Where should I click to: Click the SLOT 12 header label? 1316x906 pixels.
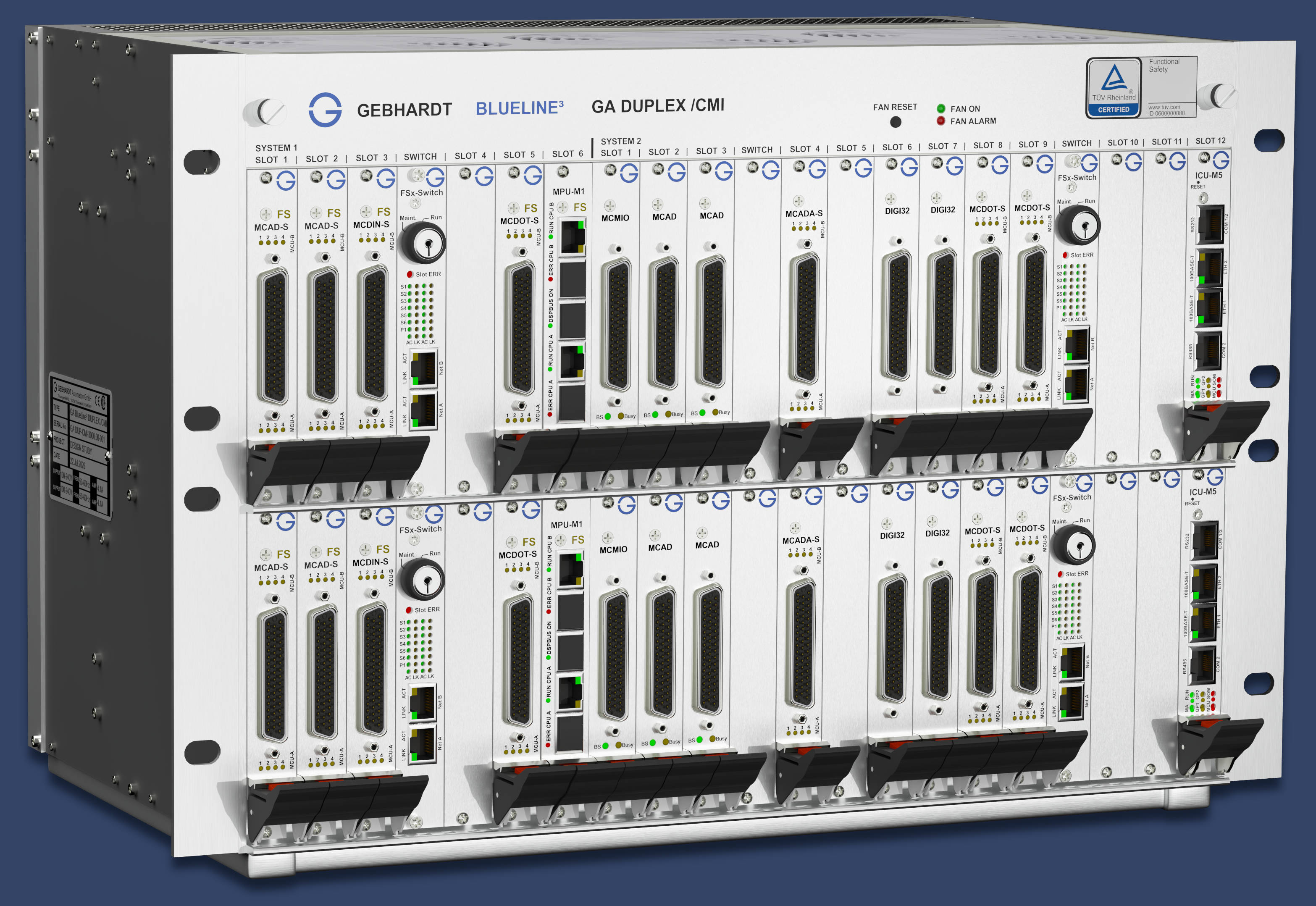point(1211,141)
